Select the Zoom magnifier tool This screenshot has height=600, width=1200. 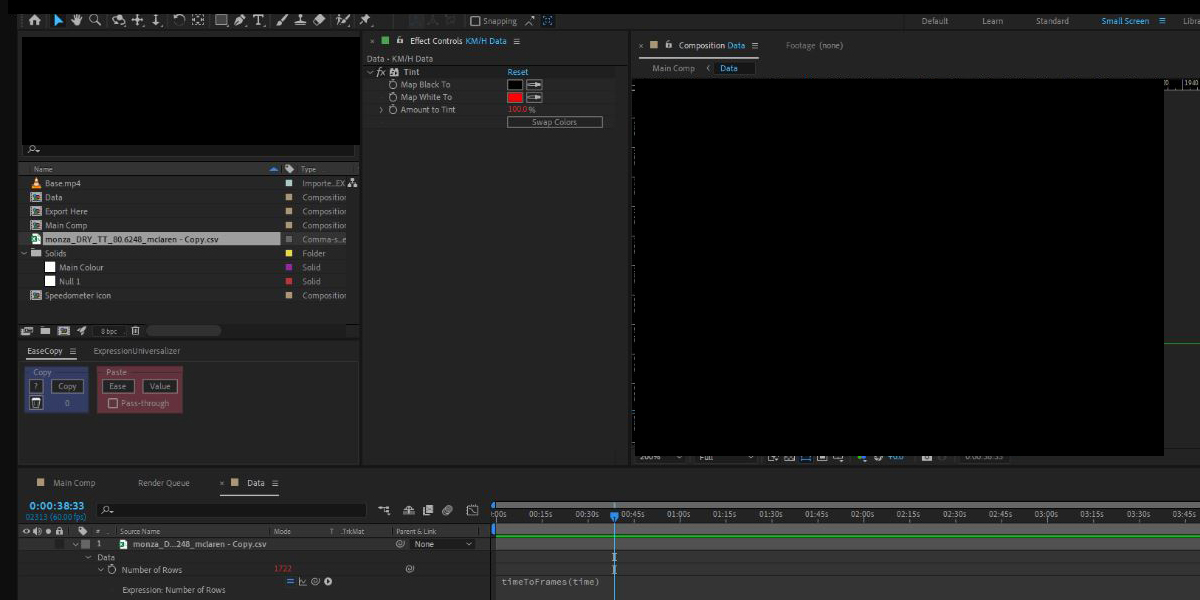point(94,20)
